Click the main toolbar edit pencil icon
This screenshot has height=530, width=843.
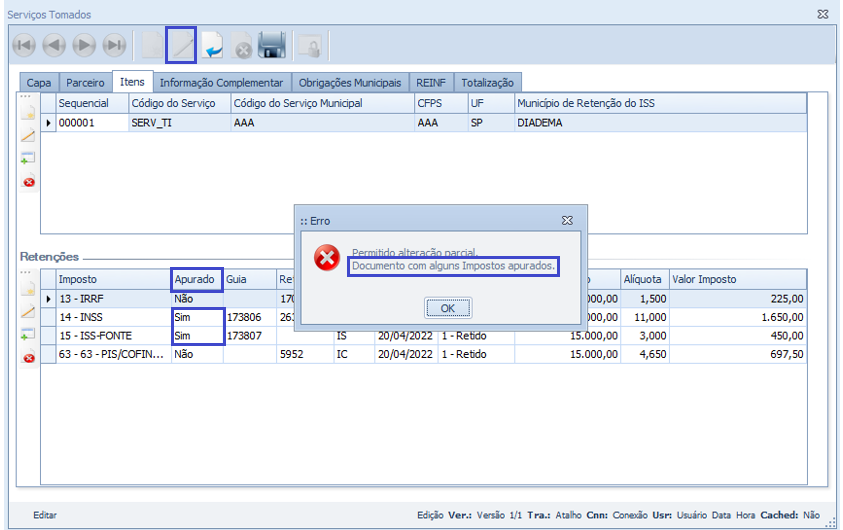(181, 45)
